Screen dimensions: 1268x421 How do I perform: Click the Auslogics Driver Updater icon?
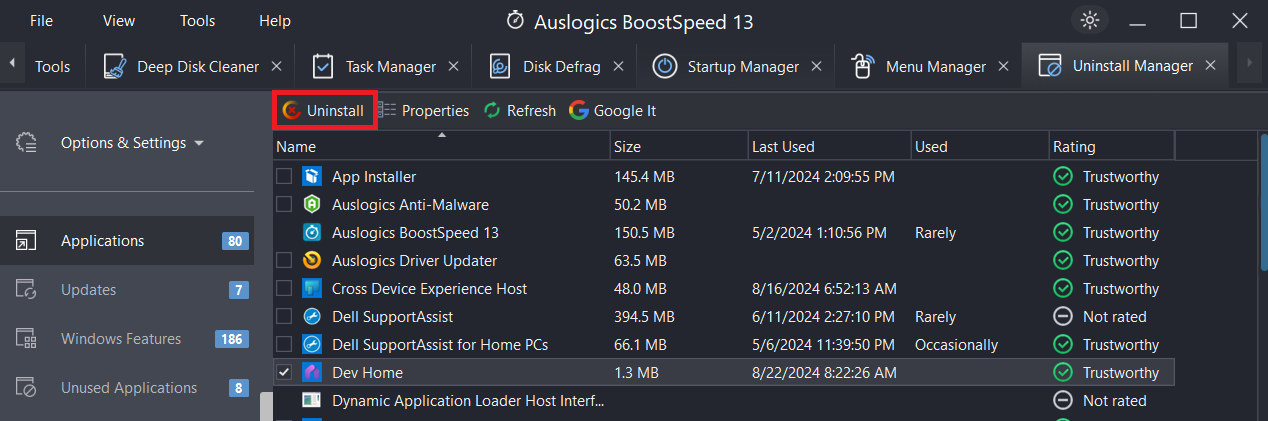pos(312,260)
